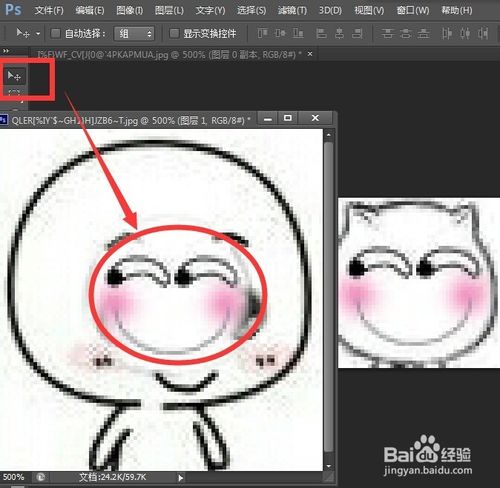Click the align vertical centers icon
Image resolution: width=500 pixels, height=488 pixels.
280,33
